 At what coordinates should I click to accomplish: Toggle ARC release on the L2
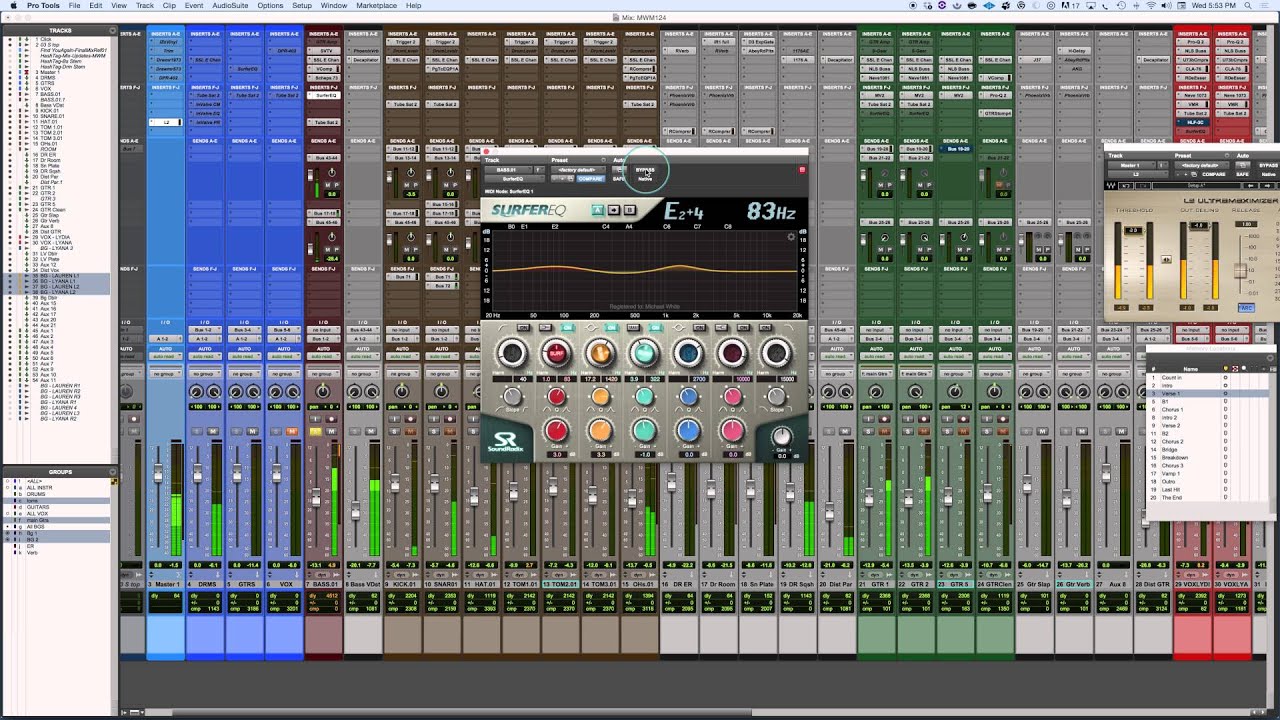1246,308
